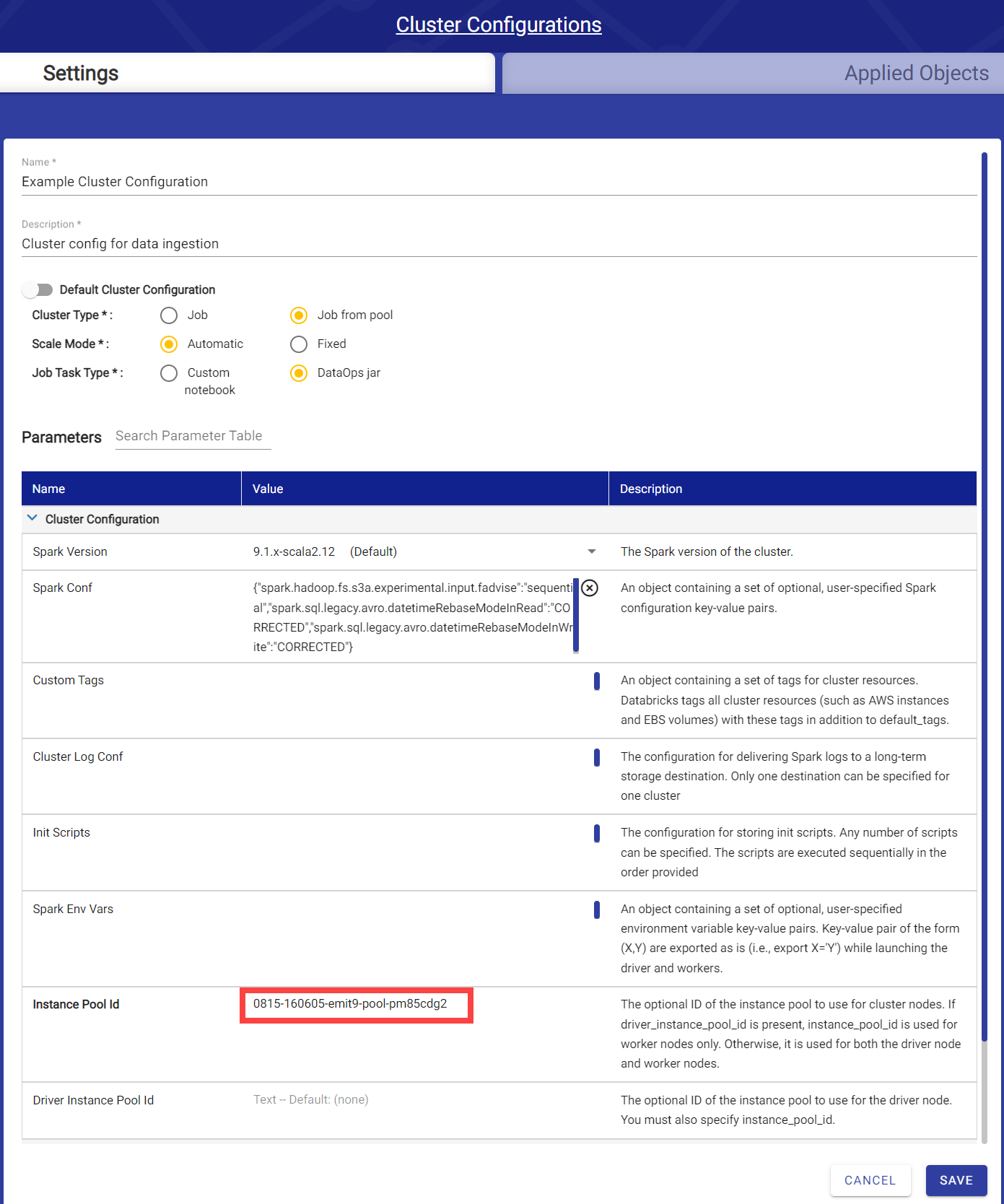
Task: Clear the Spark Conf value with the X icon
Action: click(590, 588)
